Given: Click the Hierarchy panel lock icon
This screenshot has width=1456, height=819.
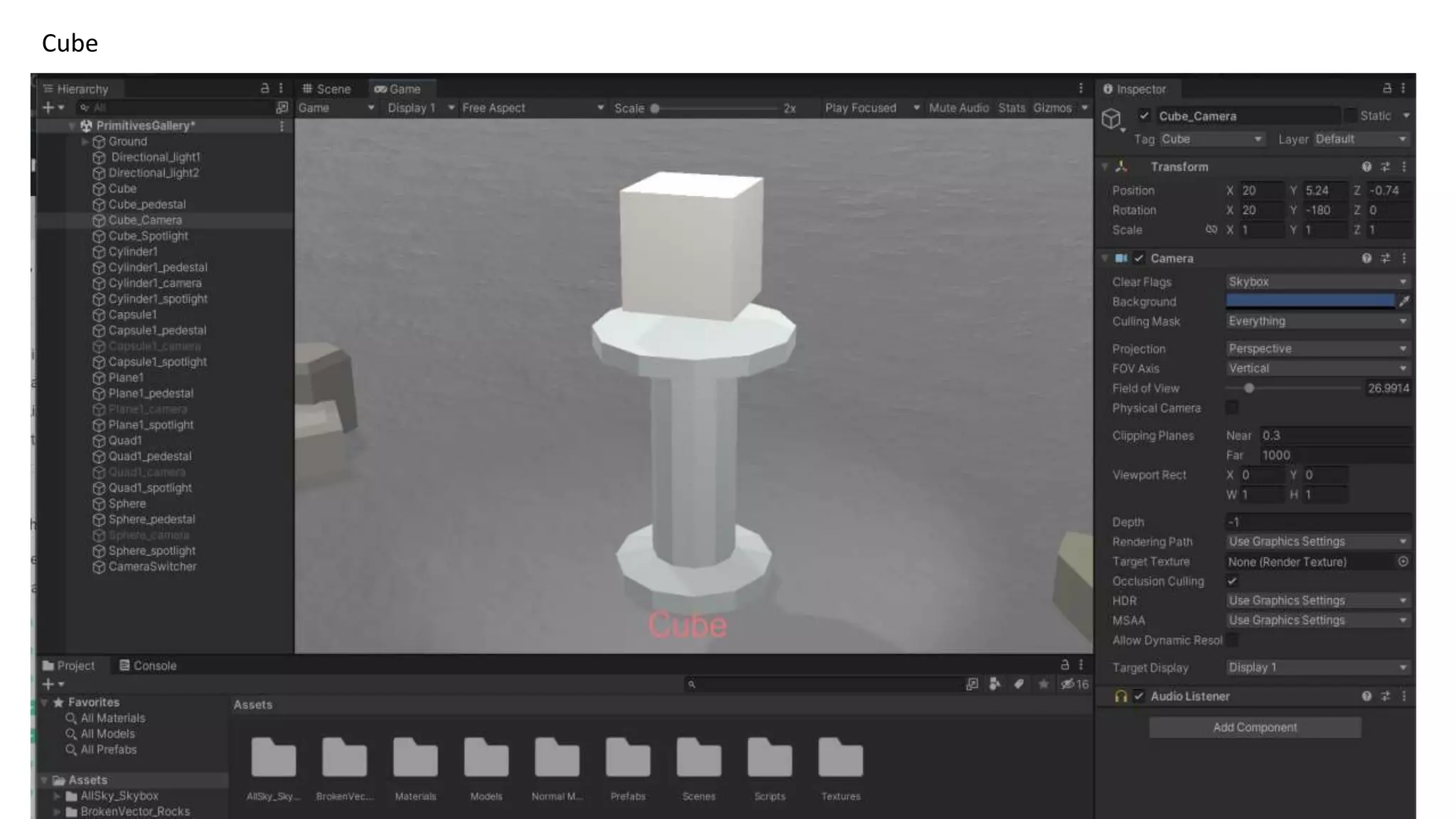Looking at the screenshot, I should (264, 88).
